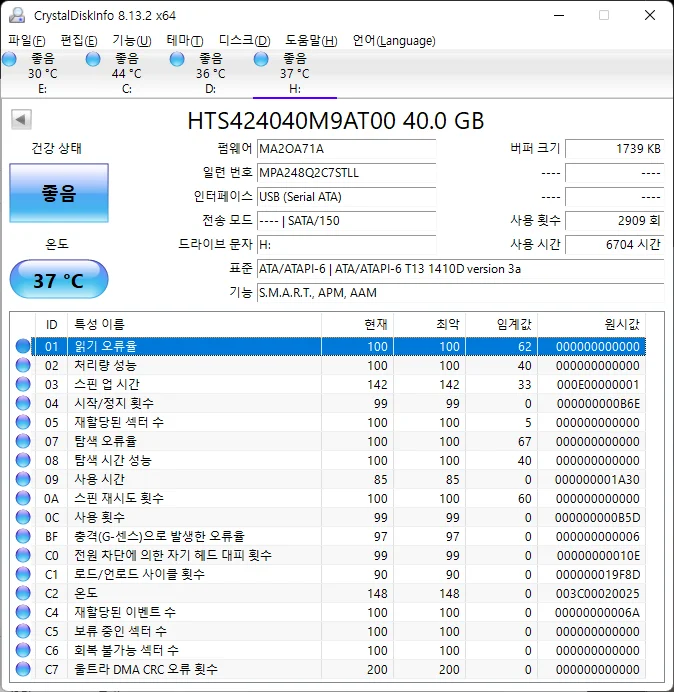Click the previous disk arrow button
Viewport: 674px width, 692px height.
pyautogui.click(x=21, y=119)
